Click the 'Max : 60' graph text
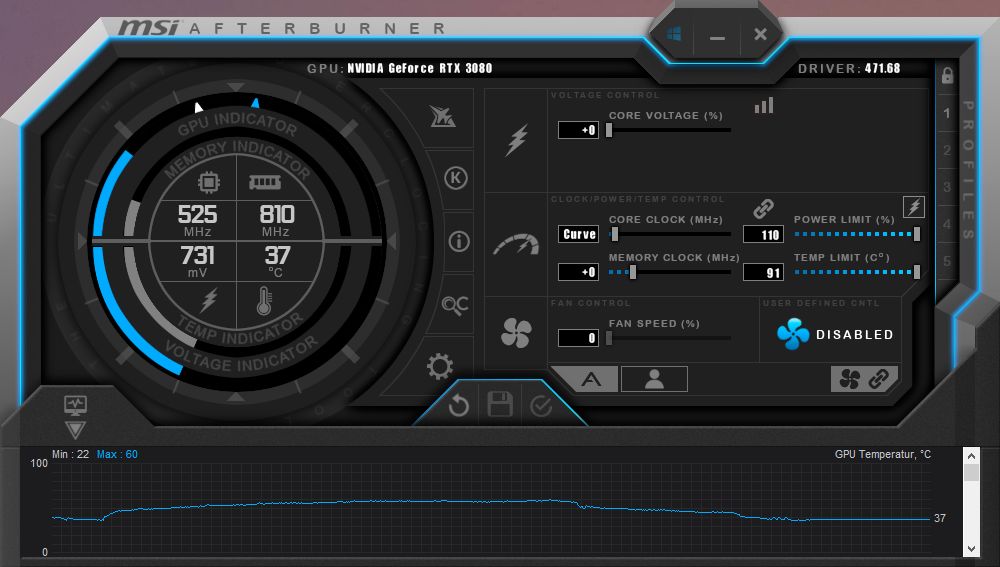 click(117, 454)
